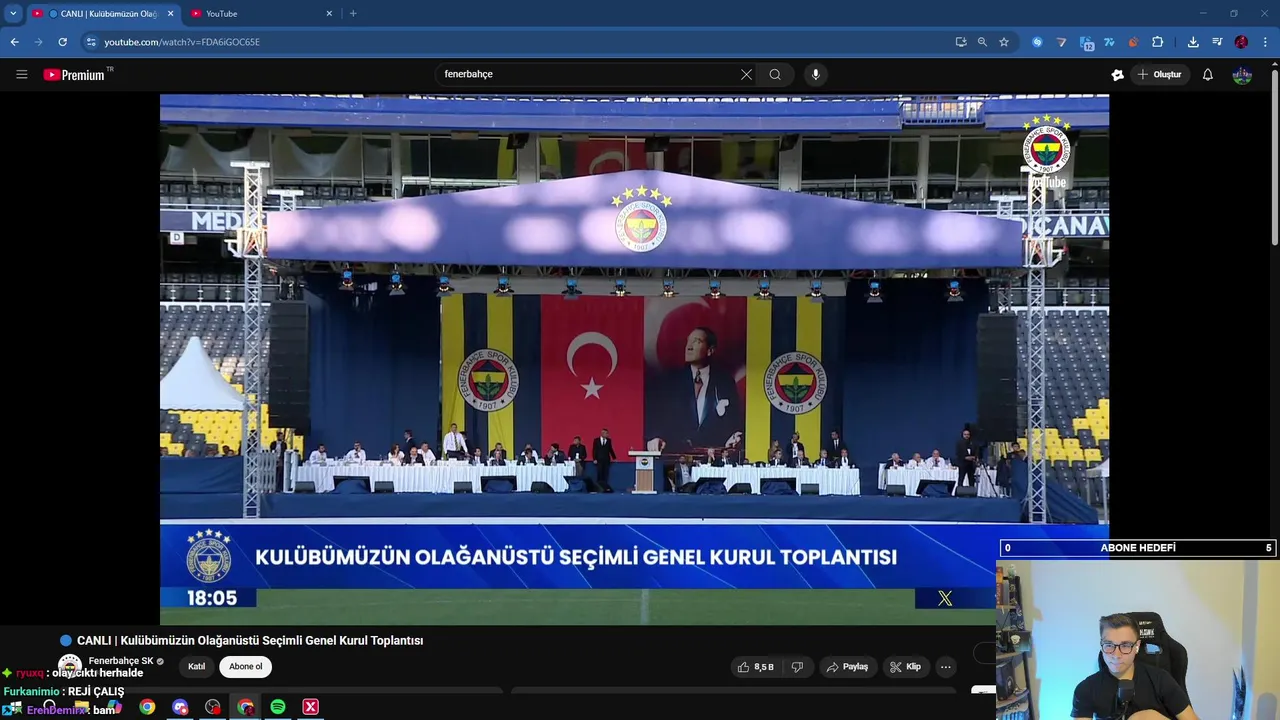
Task: Open the Oluştur create button
Action: point(1159,74)
